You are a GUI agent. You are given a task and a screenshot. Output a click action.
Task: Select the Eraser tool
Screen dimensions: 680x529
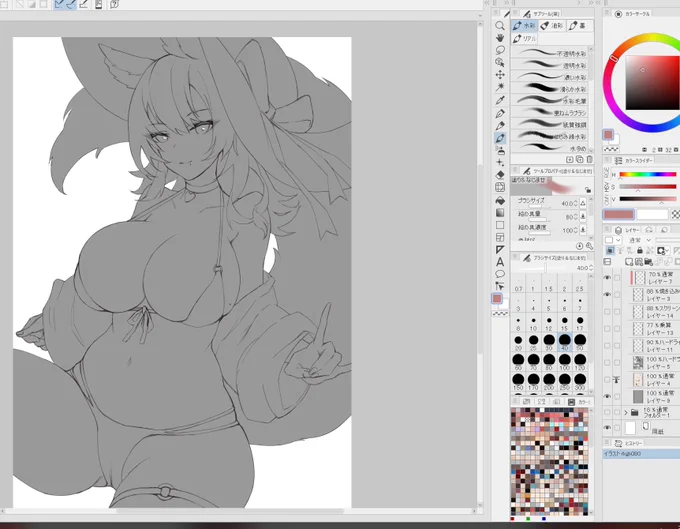pos(500,175)
